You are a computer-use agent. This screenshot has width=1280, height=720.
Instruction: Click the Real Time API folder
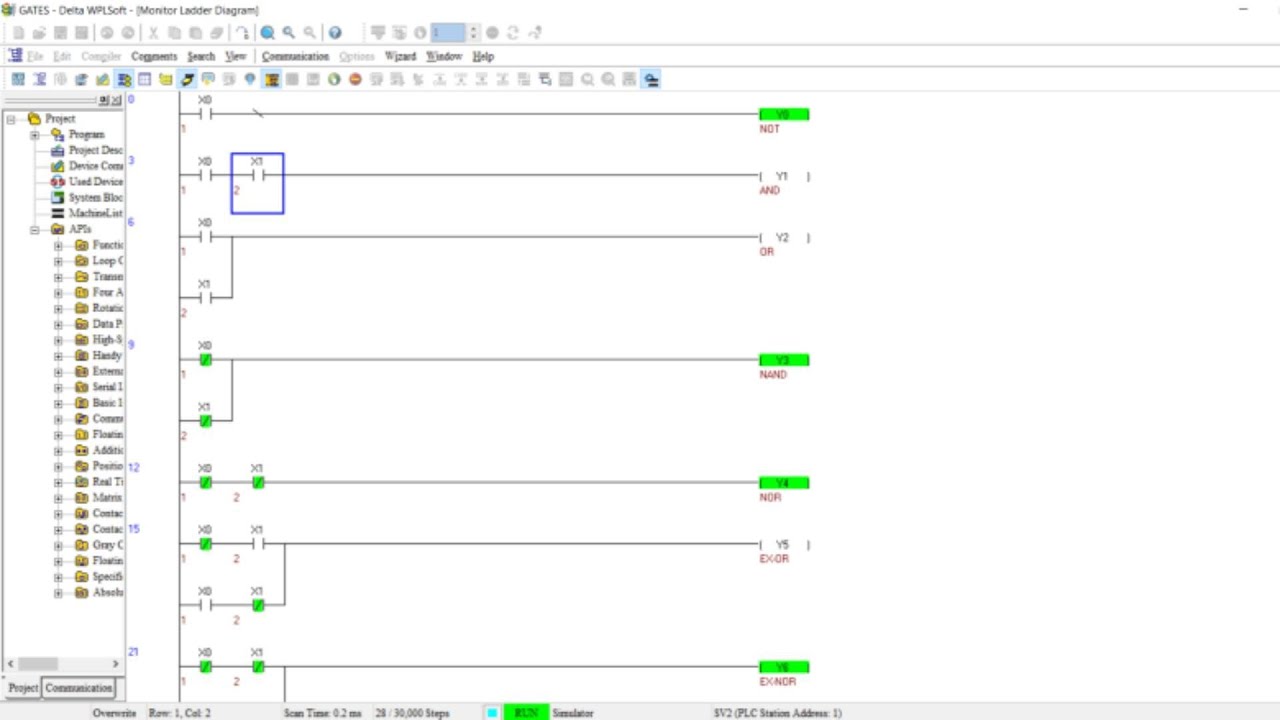[99, 482]
